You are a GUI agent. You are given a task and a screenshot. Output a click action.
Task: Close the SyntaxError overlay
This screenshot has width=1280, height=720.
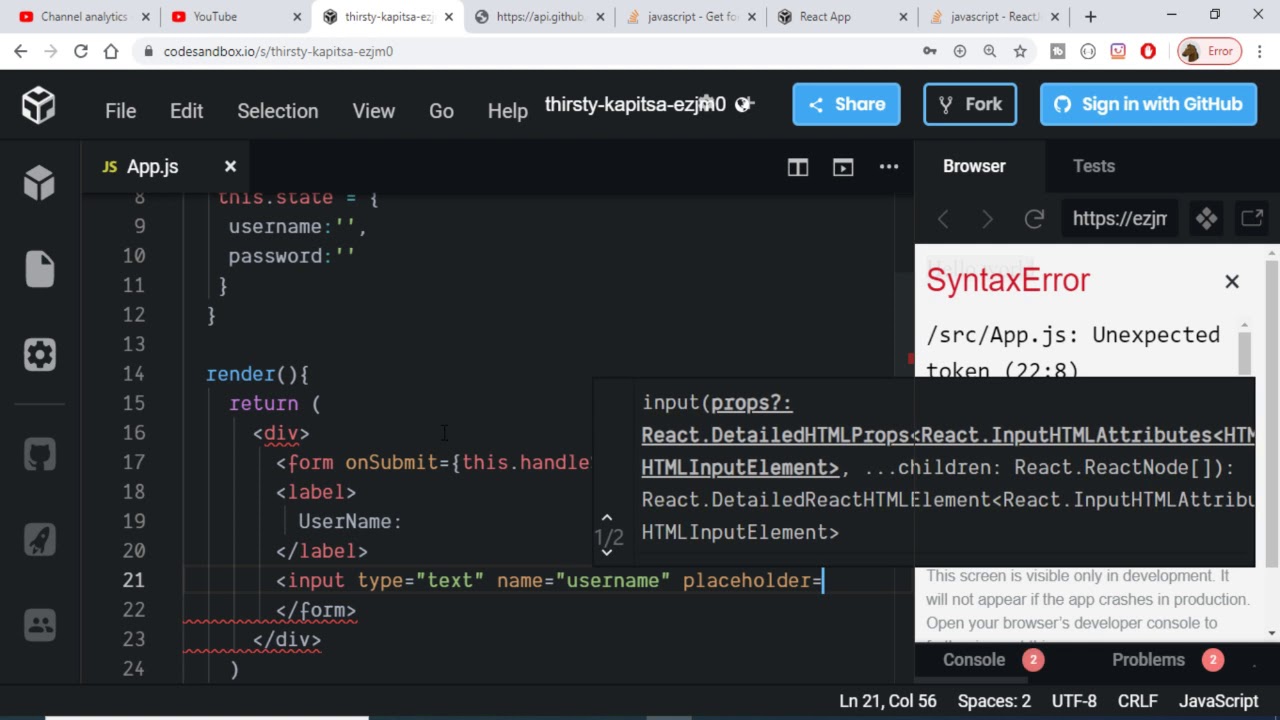tap(1232, 282)
